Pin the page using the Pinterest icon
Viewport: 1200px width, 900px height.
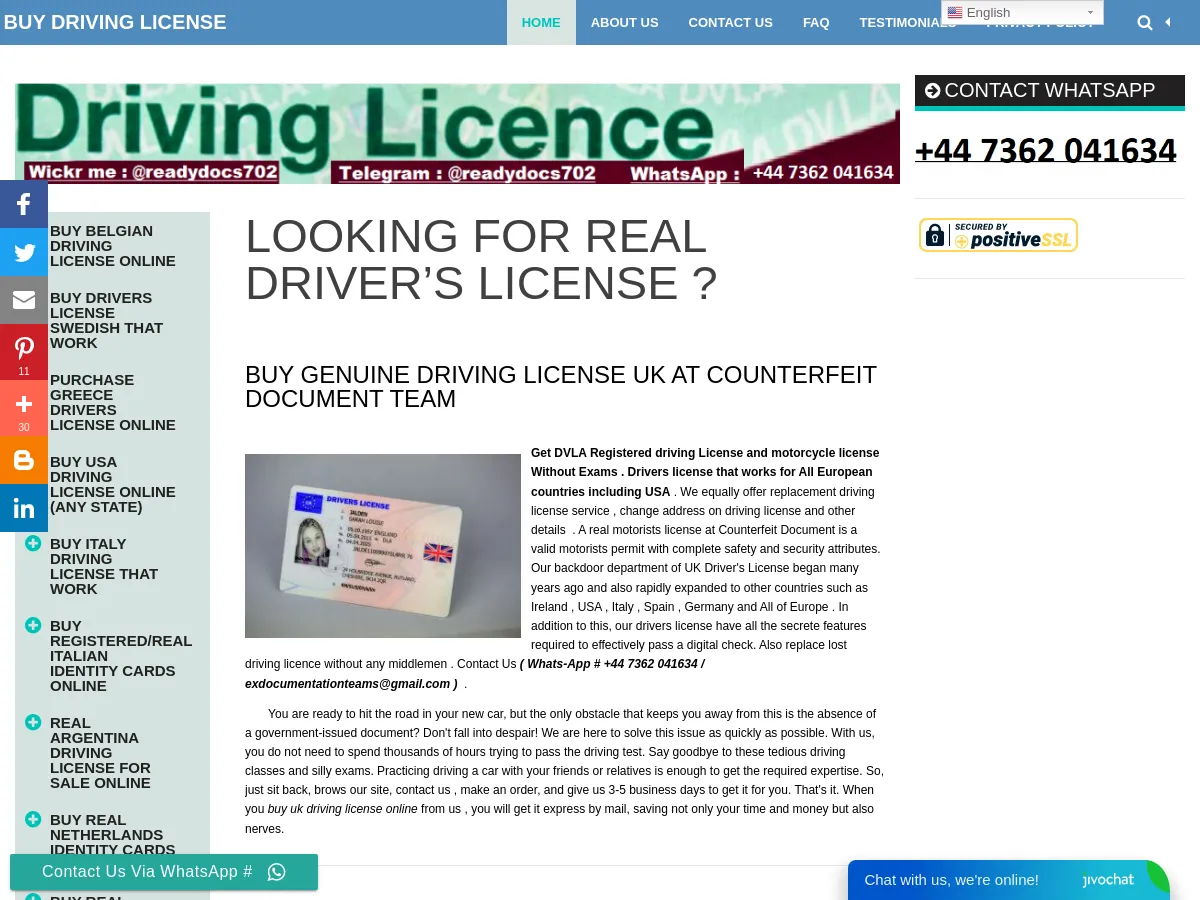tap(24, 348)
